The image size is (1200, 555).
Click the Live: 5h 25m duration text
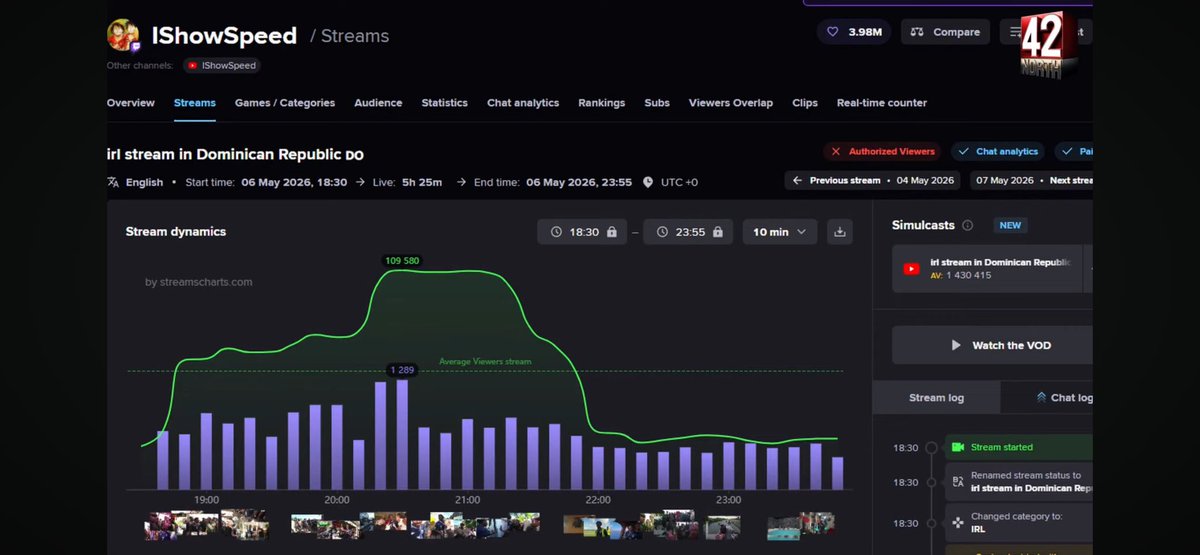pyautogui.click(x=407, y=183)
